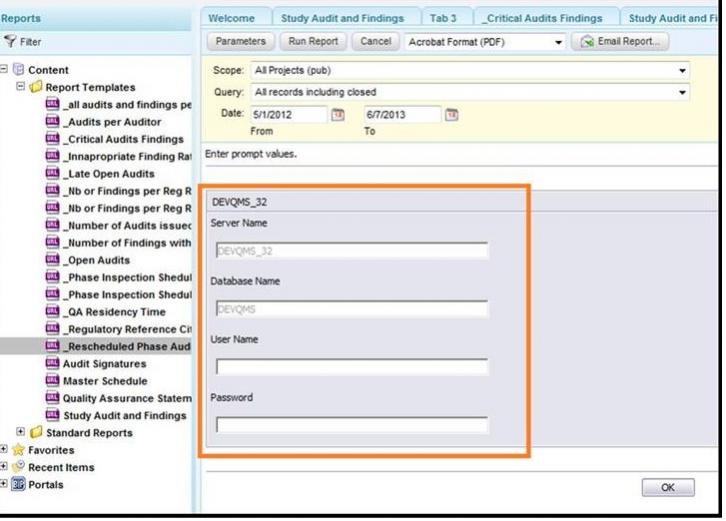Select the Audit Signatures report
This screenshot has width=726, height=521.
pyautogui.click(x=105, y=364)
